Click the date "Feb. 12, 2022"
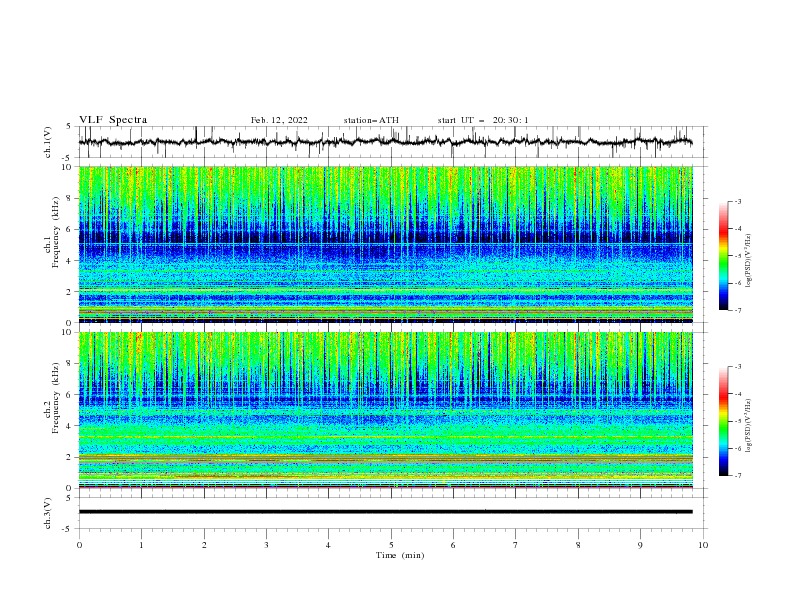This screenshot has width=792, height=612. tap(279, 120)
